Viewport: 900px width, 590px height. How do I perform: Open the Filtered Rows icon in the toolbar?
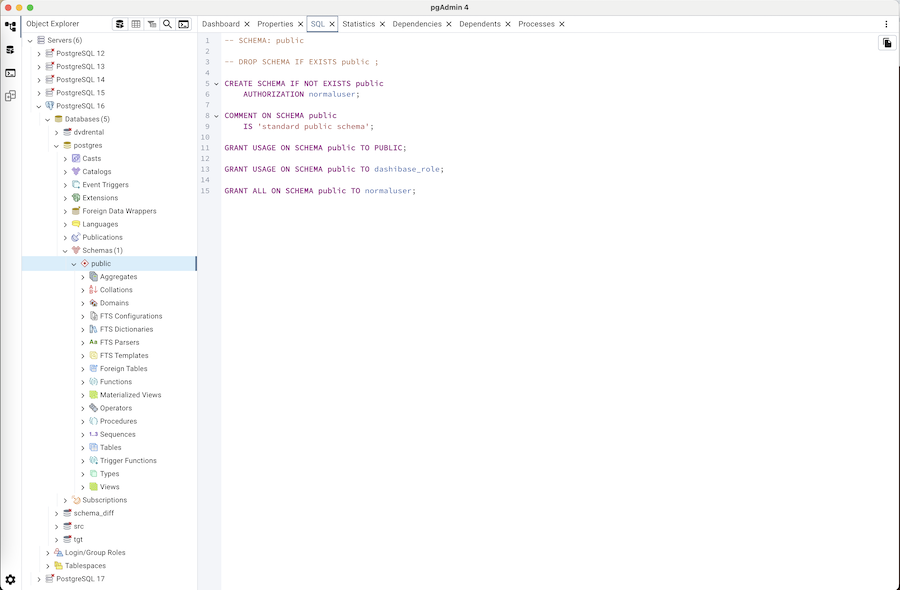pos(151,24)
